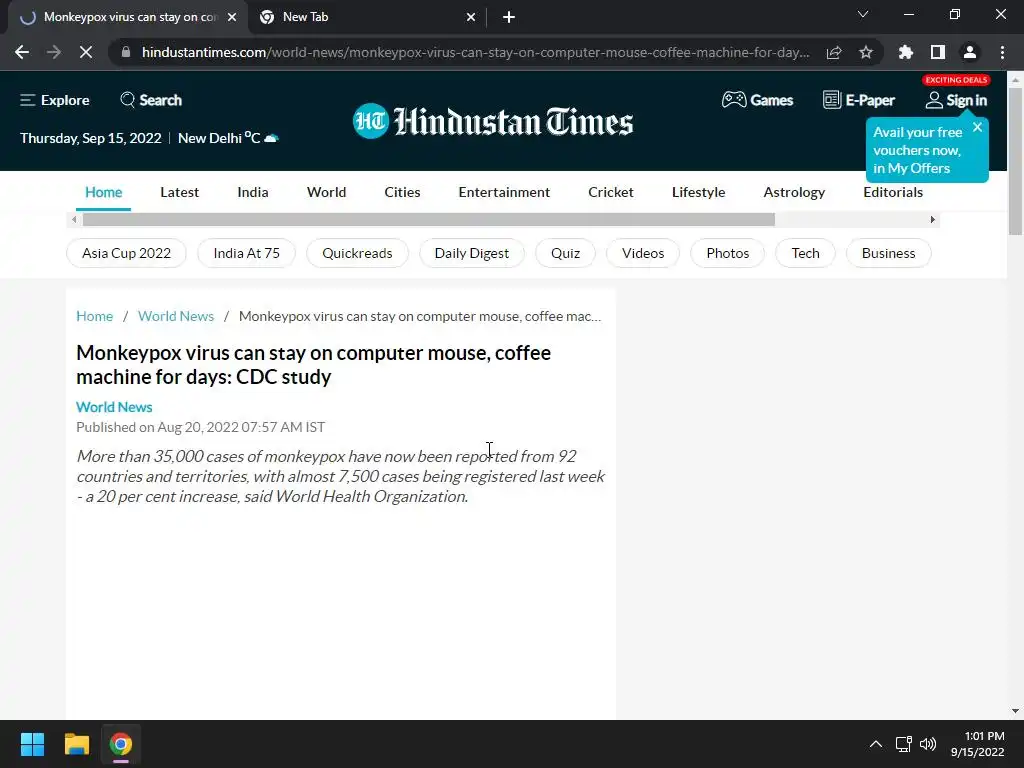Image resolution: width=1024 pixels, height=768 pixels.
Task: Click the article headline text
Action: click(x=313, y=364)
